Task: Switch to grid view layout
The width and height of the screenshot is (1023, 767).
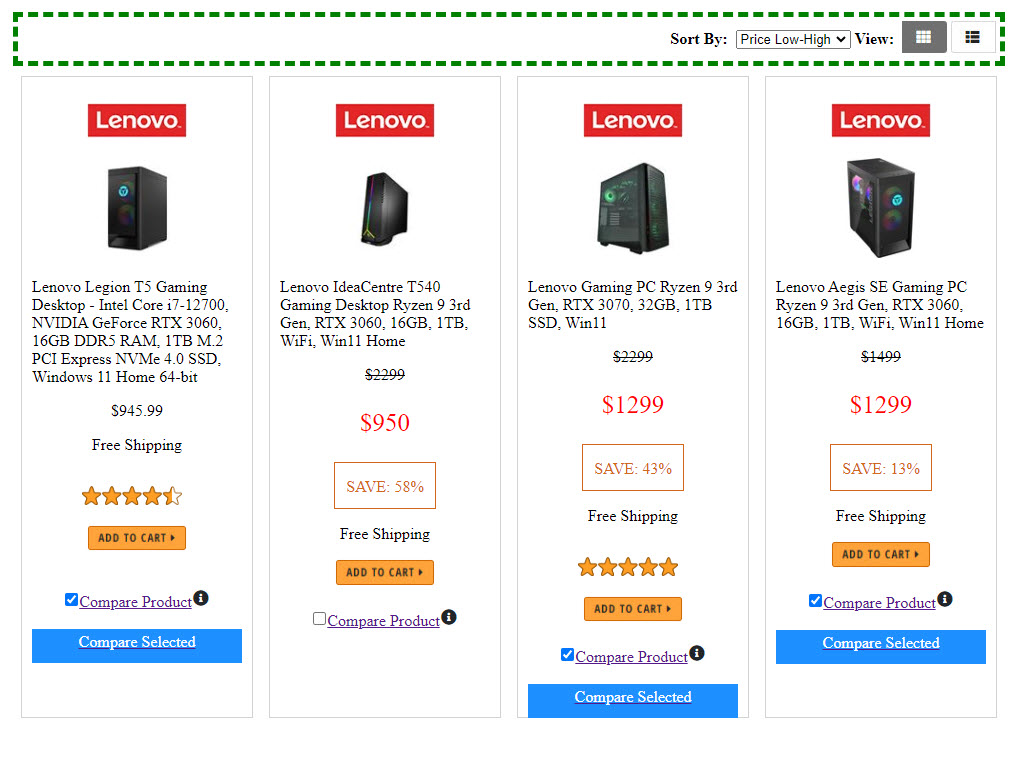Action: 924,38
